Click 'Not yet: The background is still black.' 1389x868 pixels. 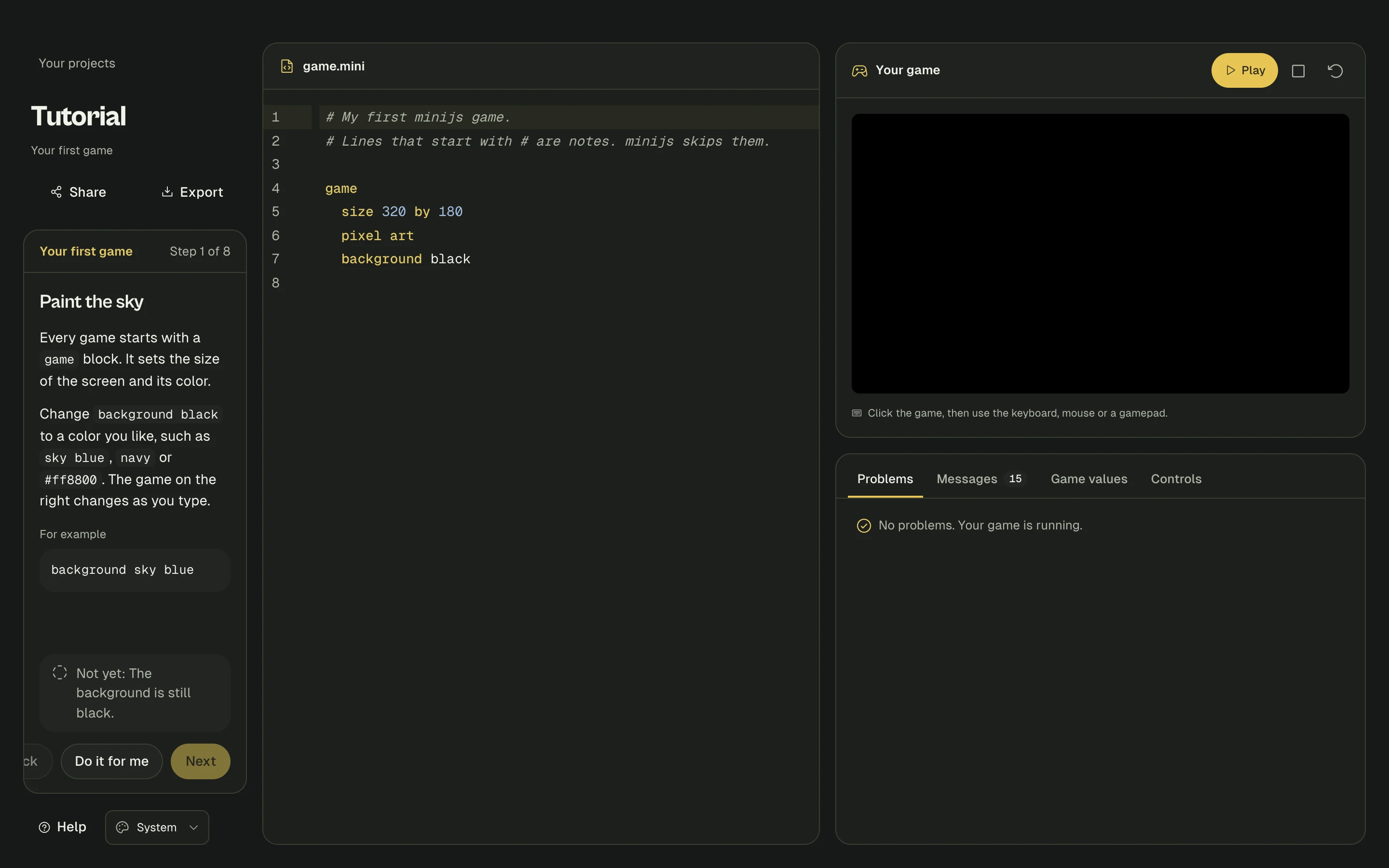pyautogui.click(x=134, y=693)
